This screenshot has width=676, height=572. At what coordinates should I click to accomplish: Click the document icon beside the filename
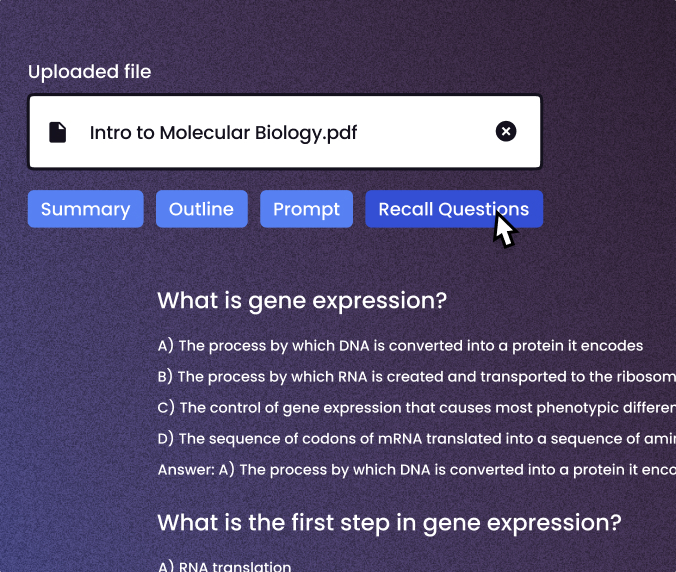pos(58,132)
